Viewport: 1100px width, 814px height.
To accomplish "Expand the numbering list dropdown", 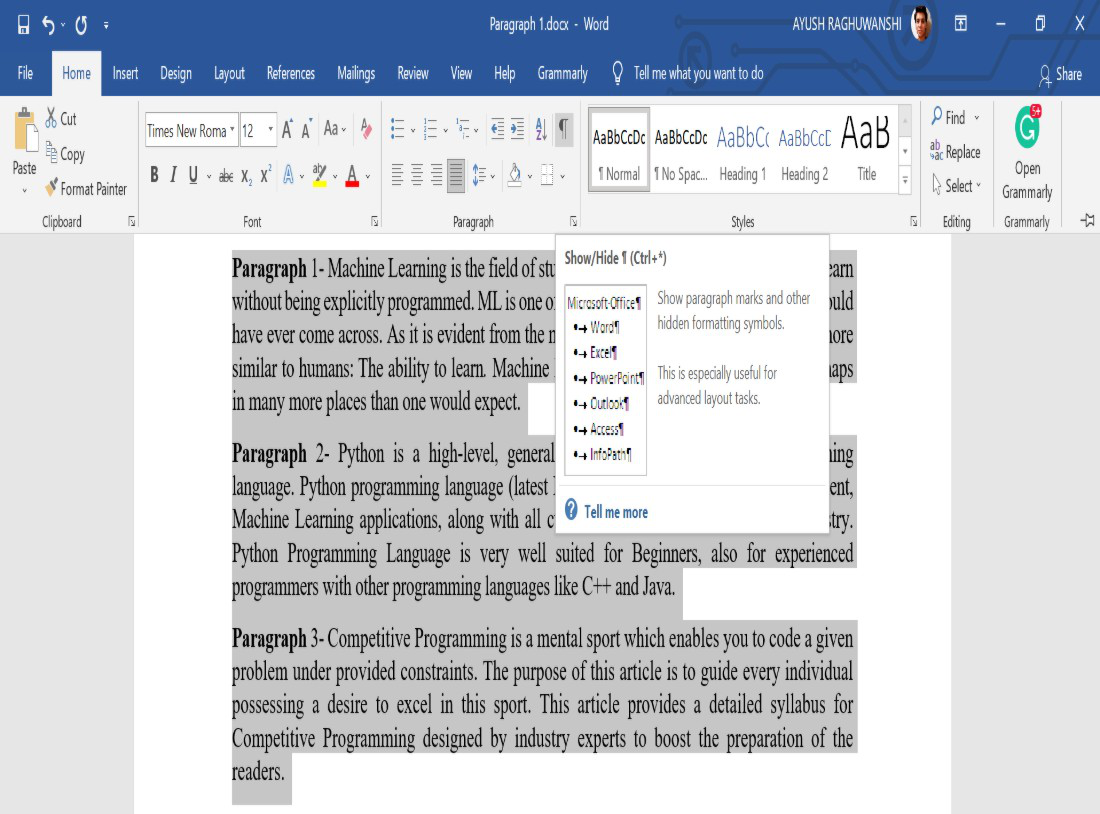I will pos(445,130).
